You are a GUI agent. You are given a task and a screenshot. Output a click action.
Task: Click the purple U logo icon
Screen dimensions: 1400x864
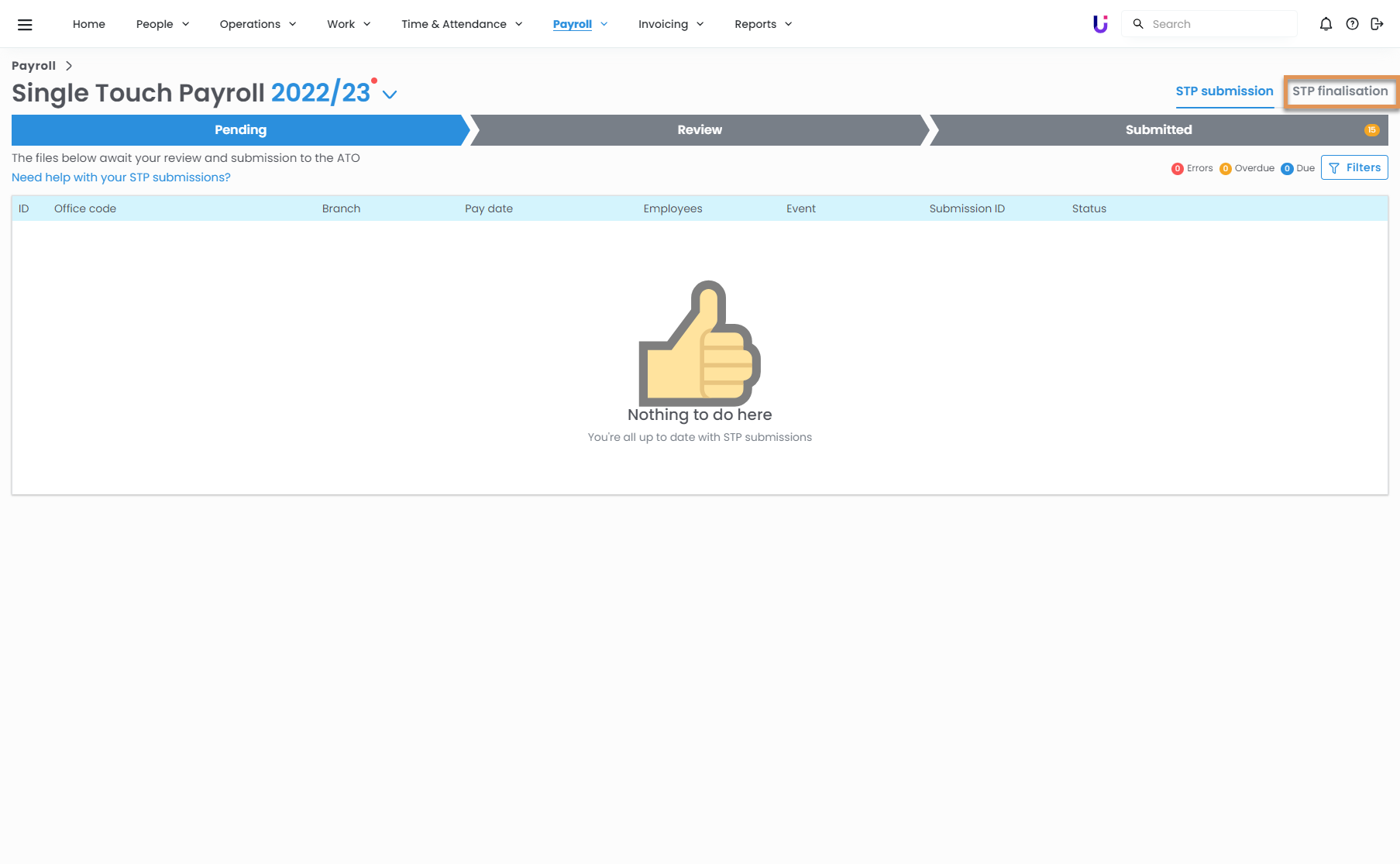[1100, 24]
